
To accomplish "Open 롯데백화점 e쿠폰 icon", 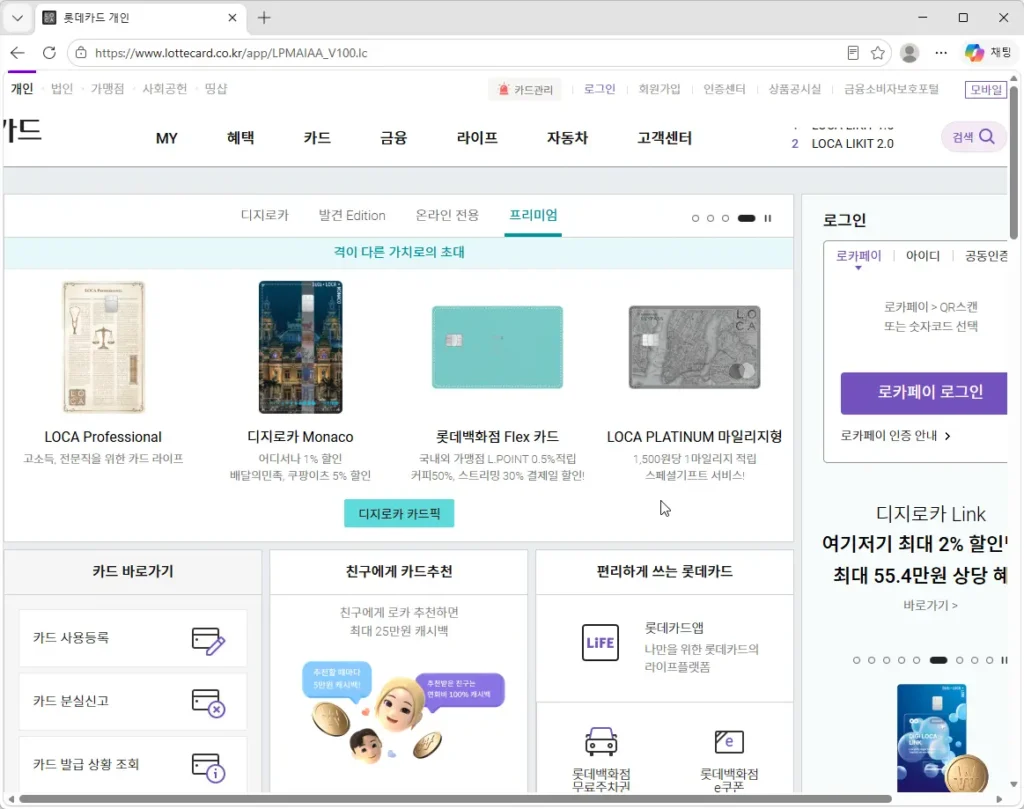I will click(729, 742).
